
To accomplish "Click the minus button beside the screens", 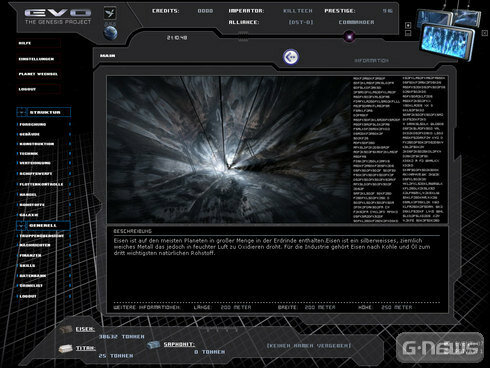I will [408, 33].
